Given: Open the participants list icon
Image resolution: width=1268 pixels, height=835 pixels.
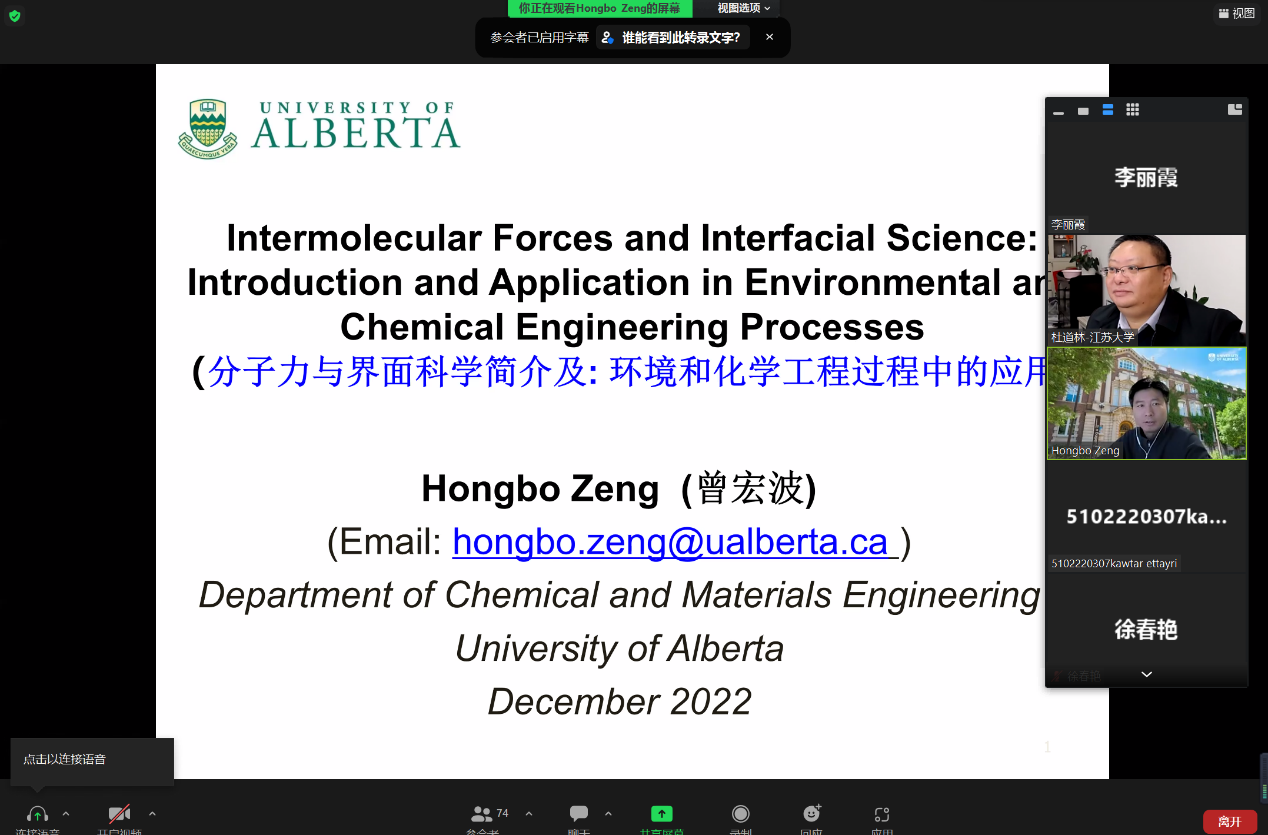Looking at the screenshot, I should click(x=482, y=814).
